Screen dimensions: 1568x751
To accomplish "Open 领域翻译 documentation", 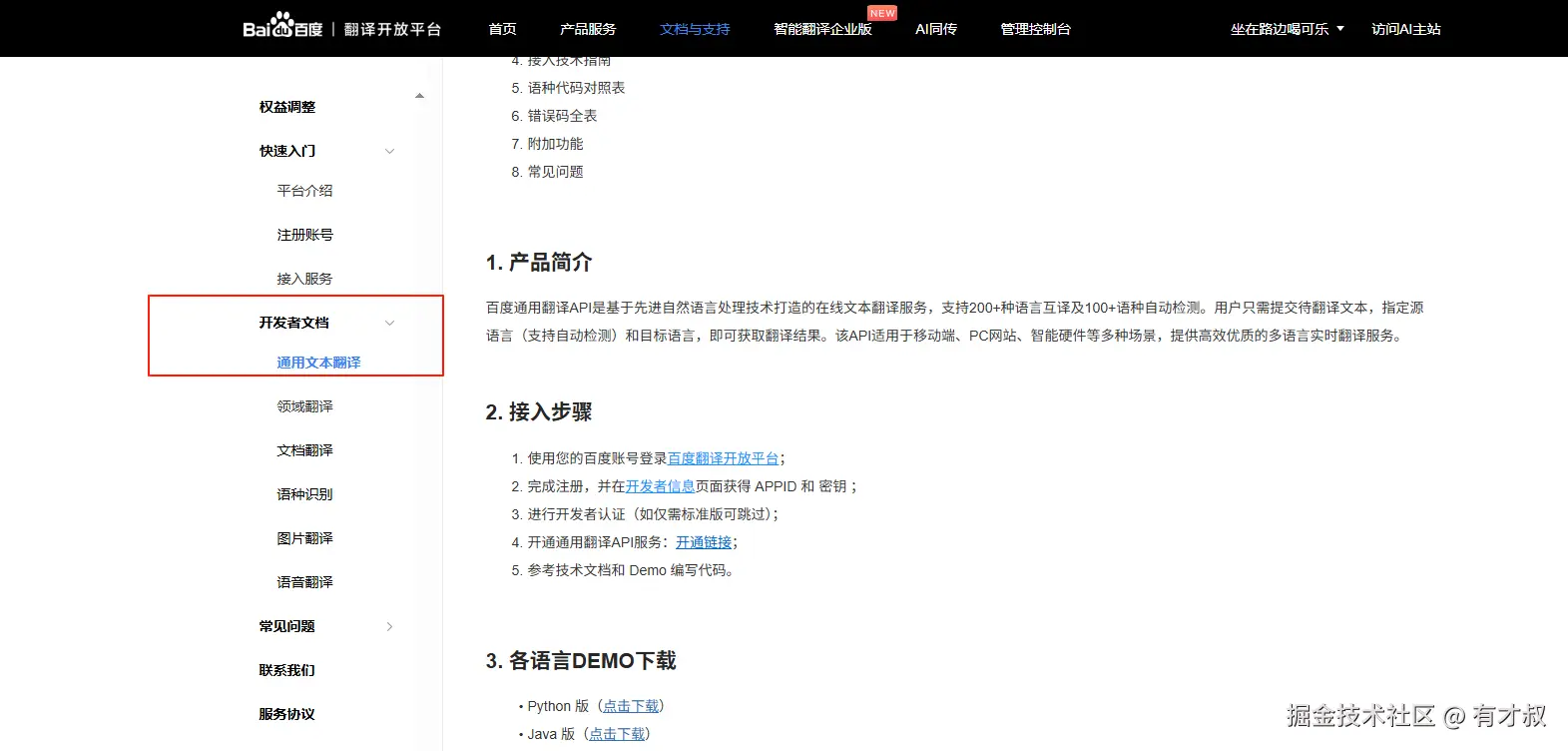I will (x=304, y=406).
